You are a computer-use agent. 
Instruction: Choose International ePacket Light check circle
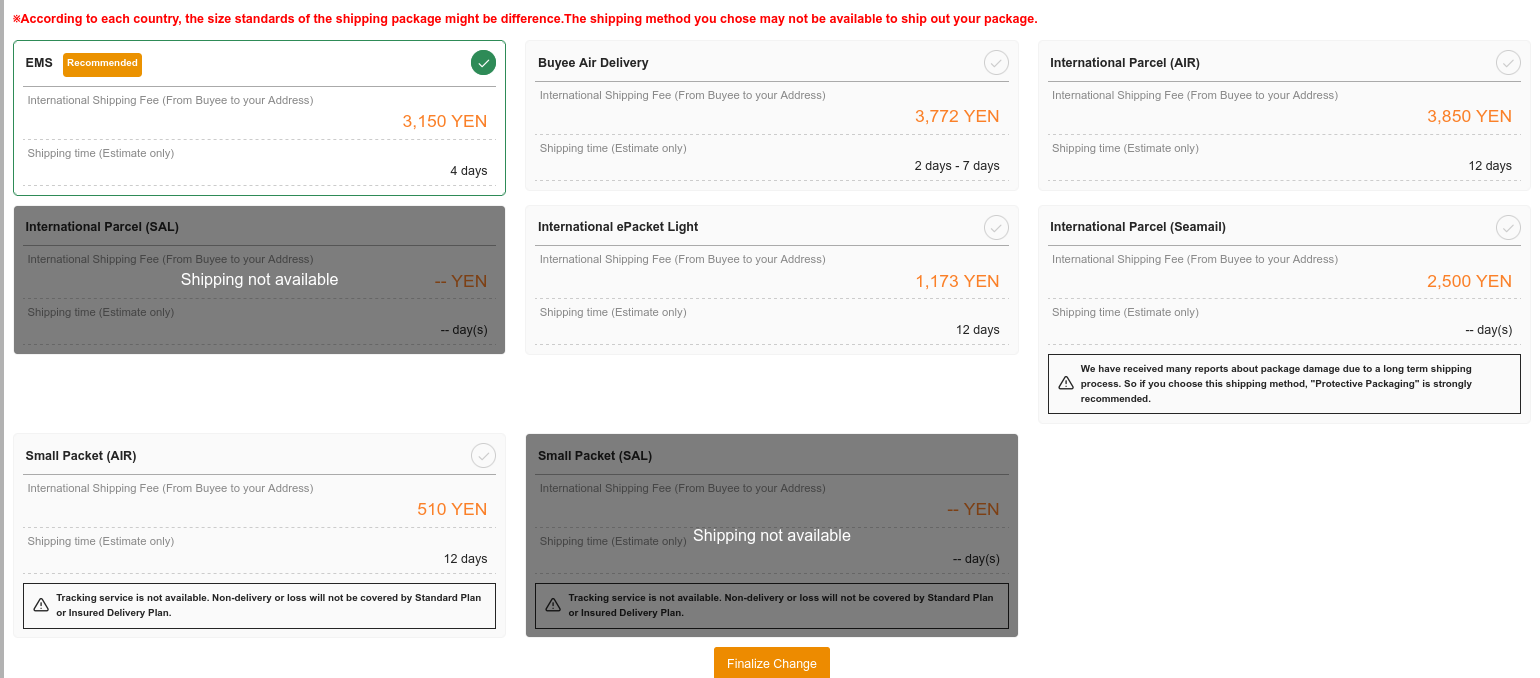point(996,227)
